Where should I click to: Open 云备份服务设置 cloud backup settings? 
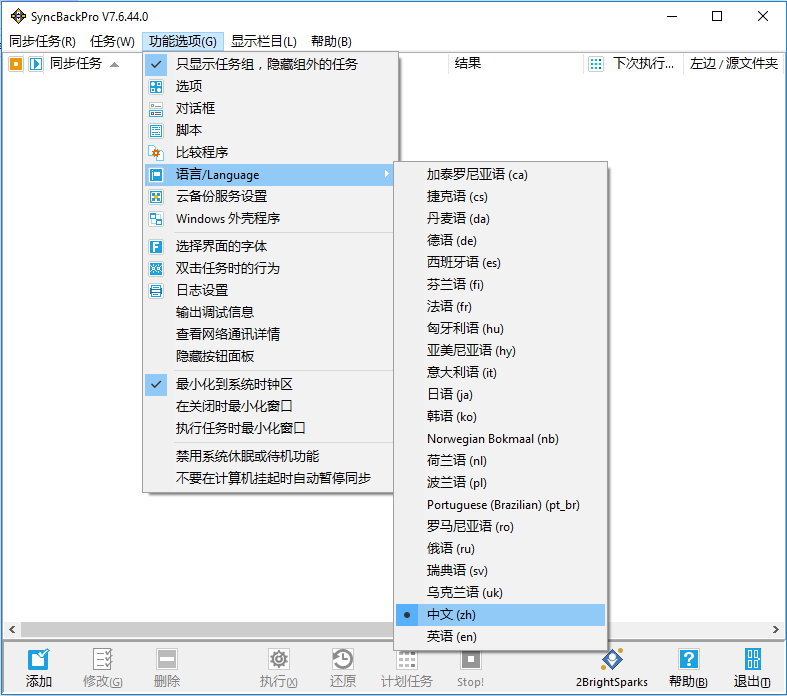coord(221,196)
